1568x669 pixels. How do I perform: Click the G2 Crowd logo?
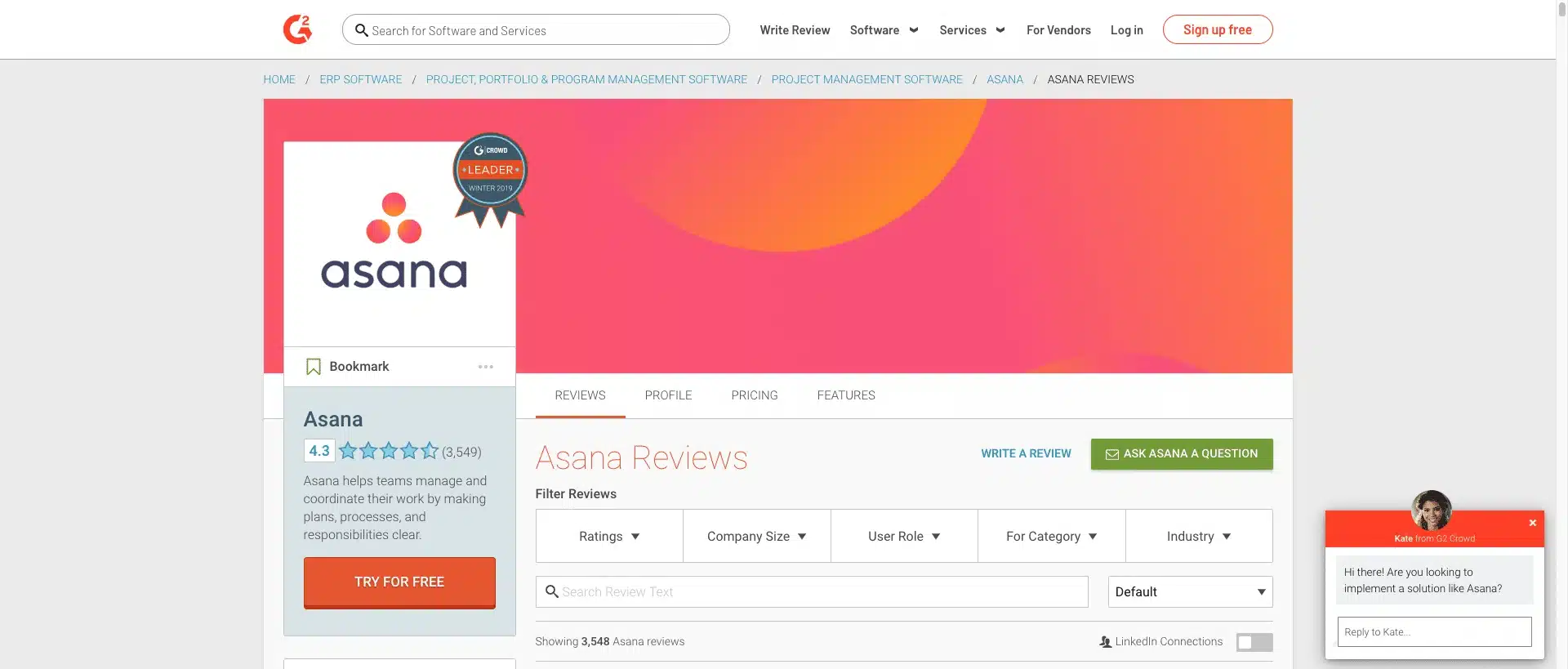(x=298, y=30)
